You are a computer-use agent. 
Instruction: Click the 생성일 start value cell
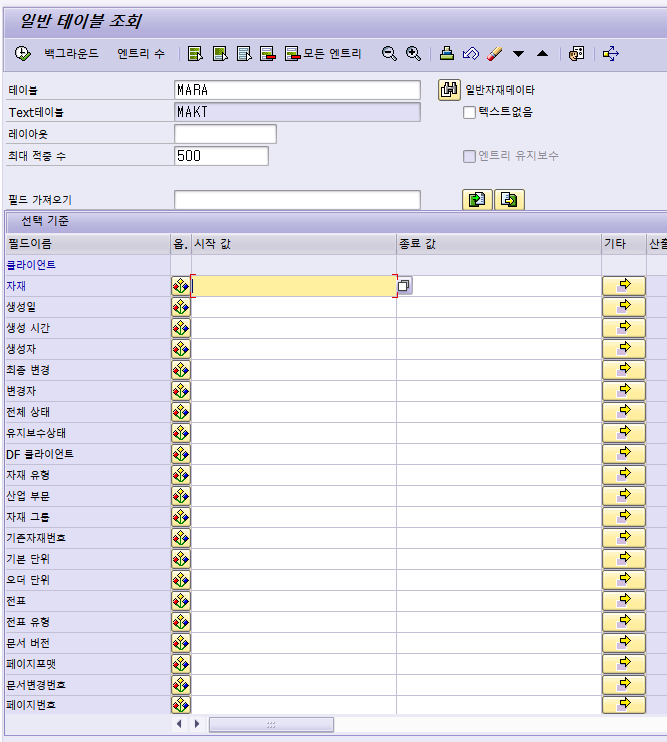coord(294,307)
